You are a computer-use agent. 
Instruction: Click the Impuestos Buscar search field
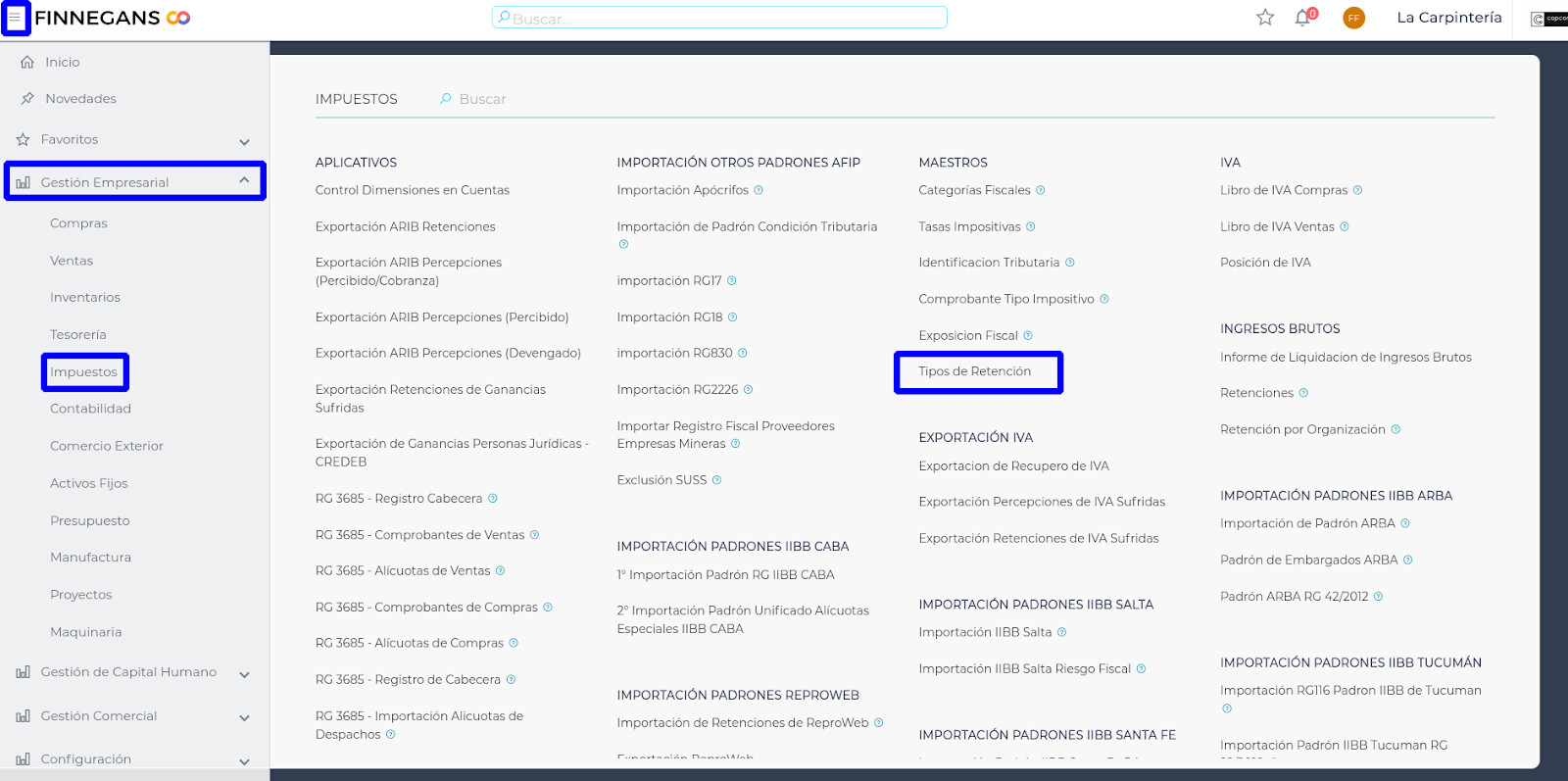point(482,99)
